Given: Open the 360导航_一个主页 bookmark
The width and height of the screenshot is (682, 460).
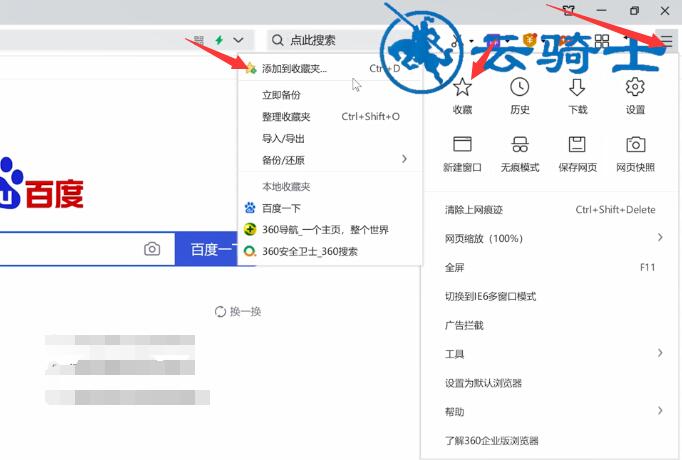Looking at the screenshot, I should click(330, 229).
